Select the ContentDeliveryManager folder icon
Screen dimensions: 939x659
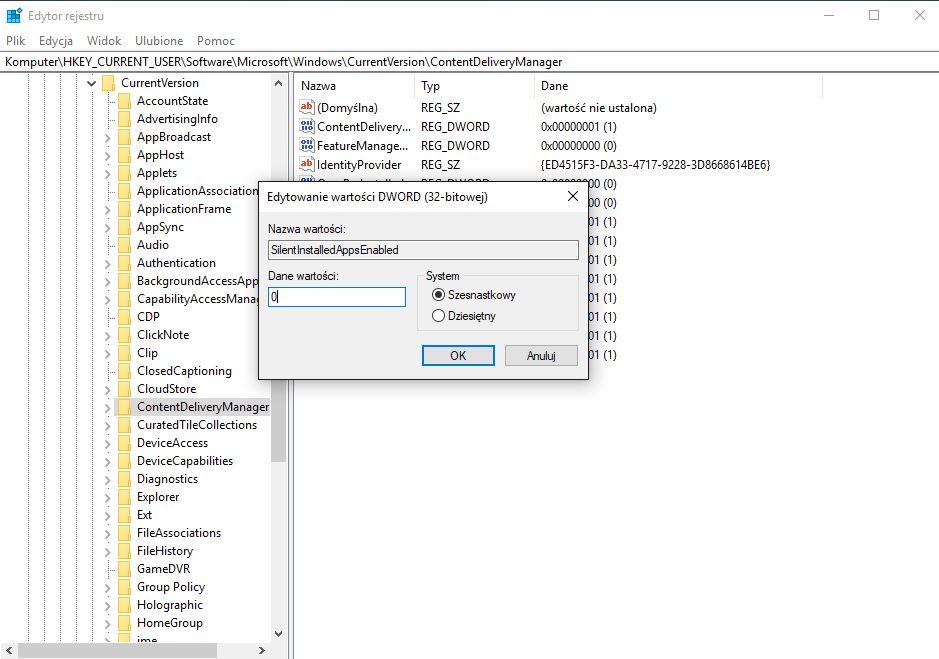click(124, 407)
